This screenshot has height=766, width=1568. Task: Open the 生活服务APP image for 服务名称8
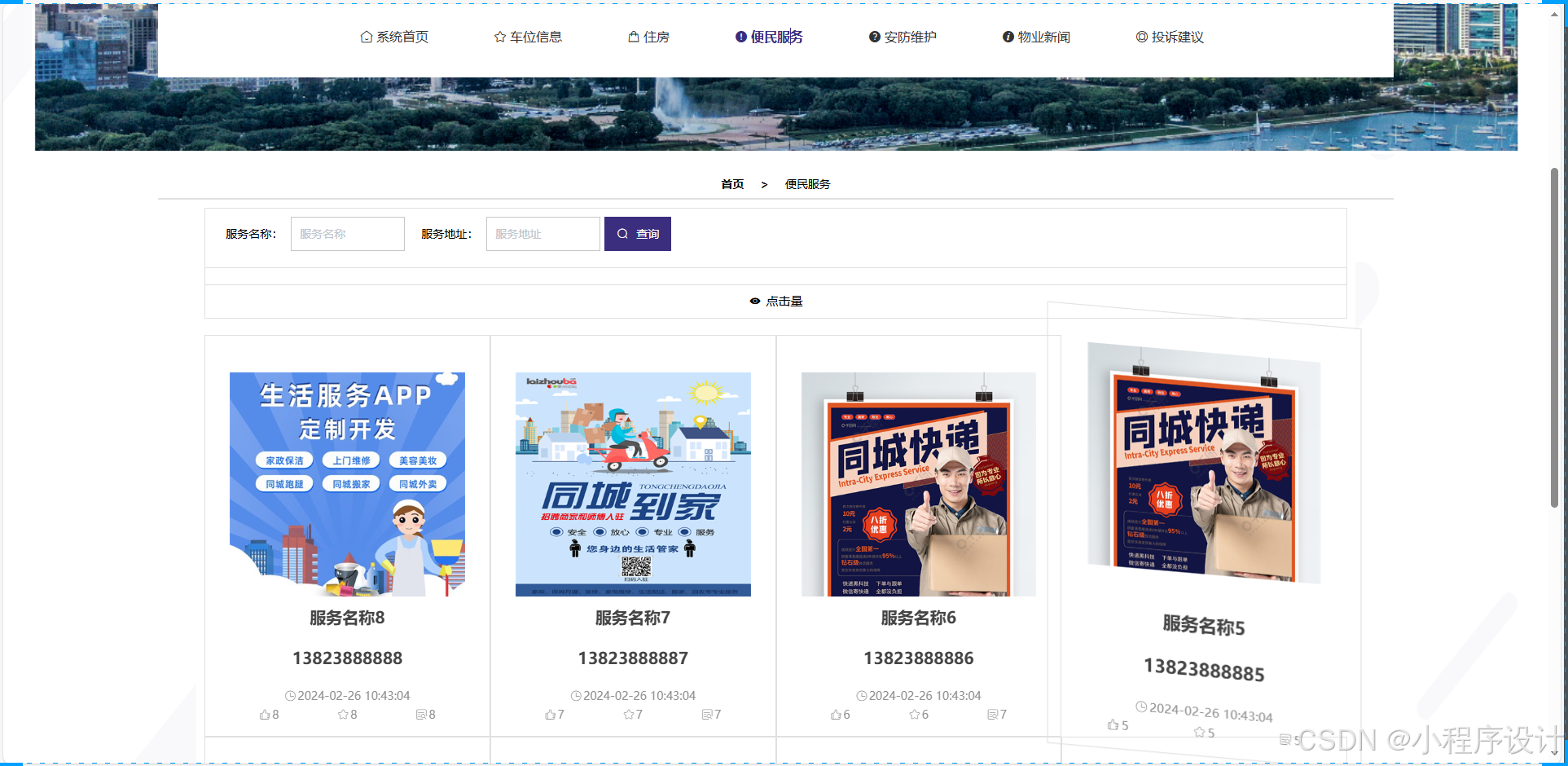[347, 484]
